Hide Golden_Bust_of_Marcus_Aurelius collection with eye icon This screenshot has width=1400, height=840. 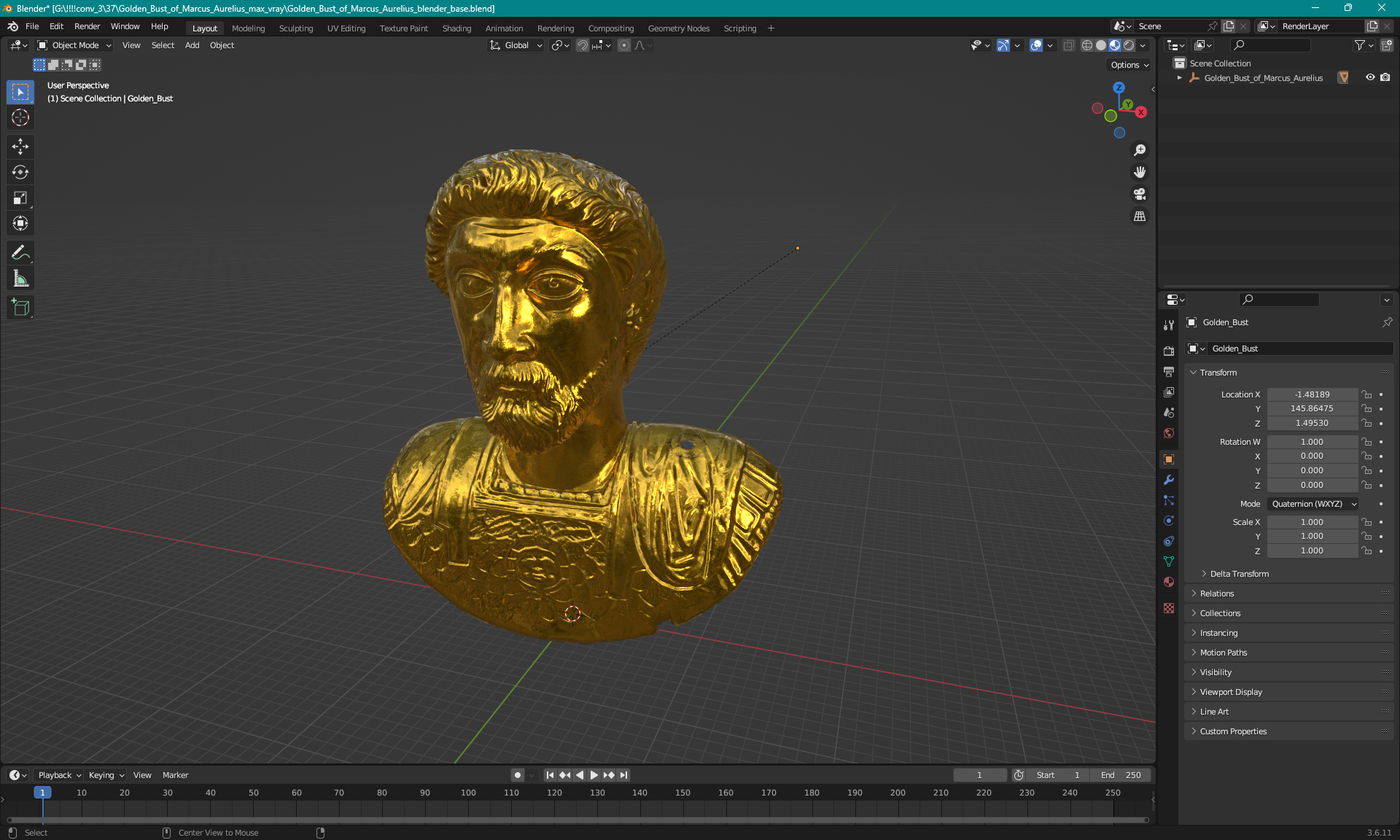(1370, 77)
